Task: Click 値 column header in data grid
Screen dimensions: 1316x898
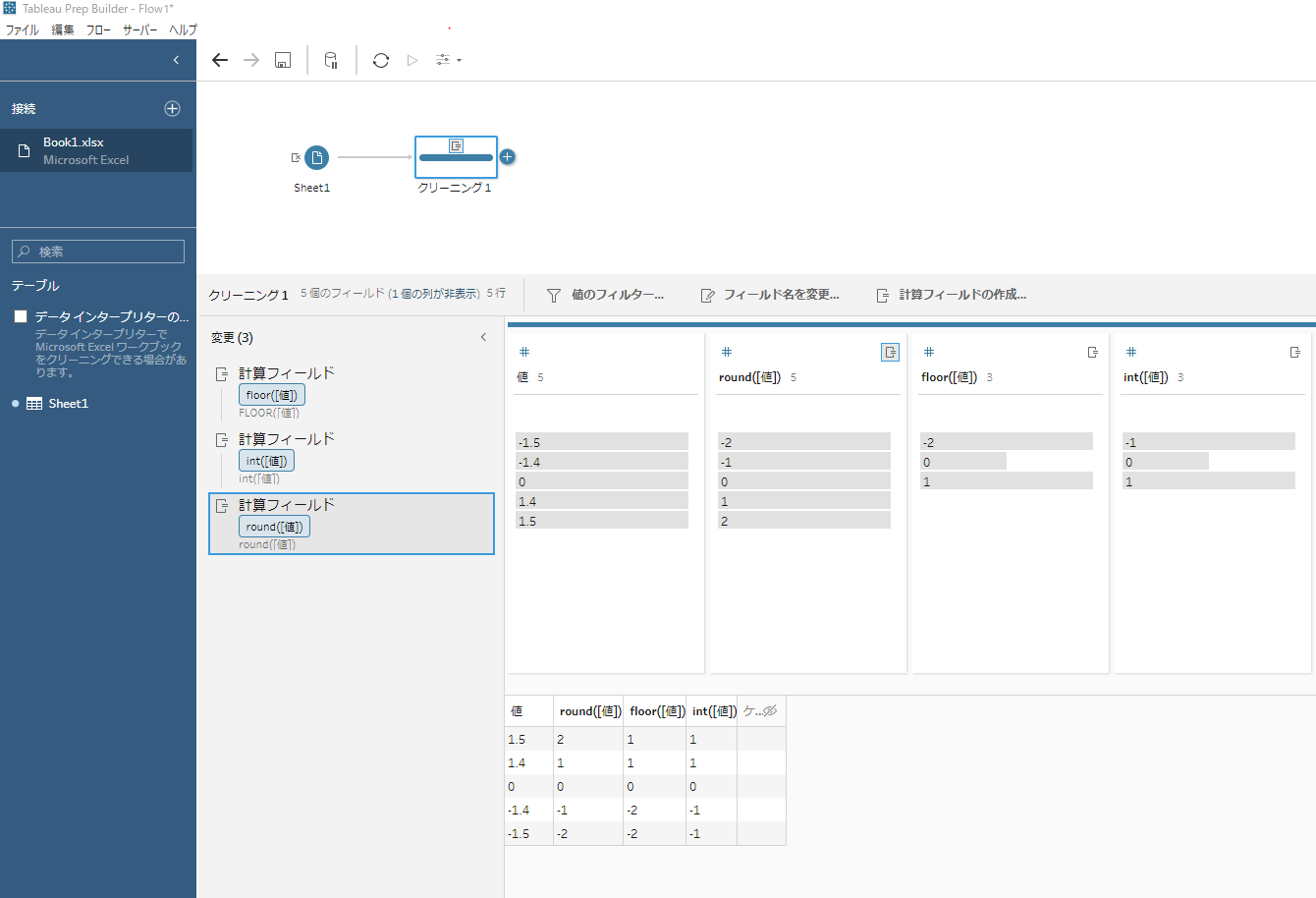Action: pos(529,711)
